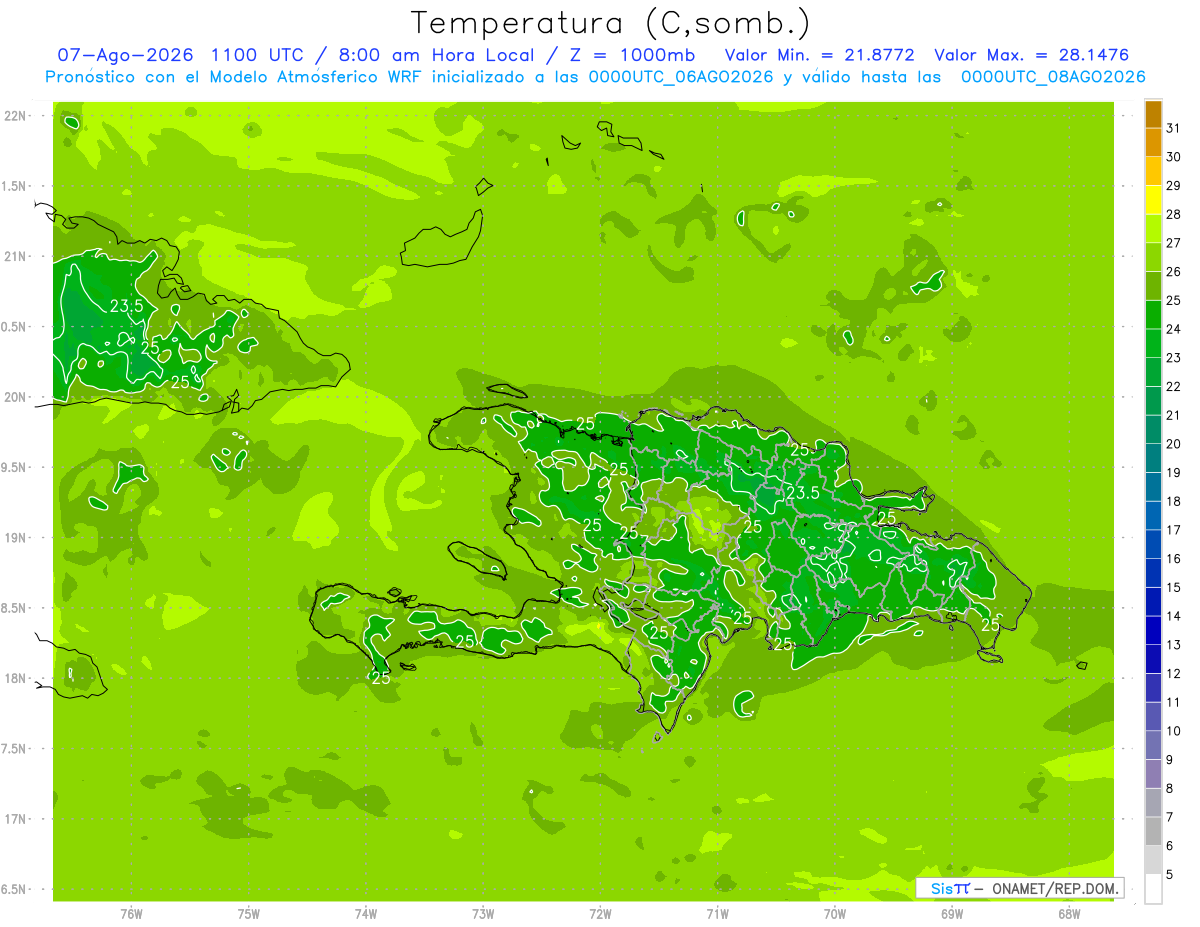Click the 18N latitude axis label
The width and height of the screenshot is (1200, 927).
(15, 679)
